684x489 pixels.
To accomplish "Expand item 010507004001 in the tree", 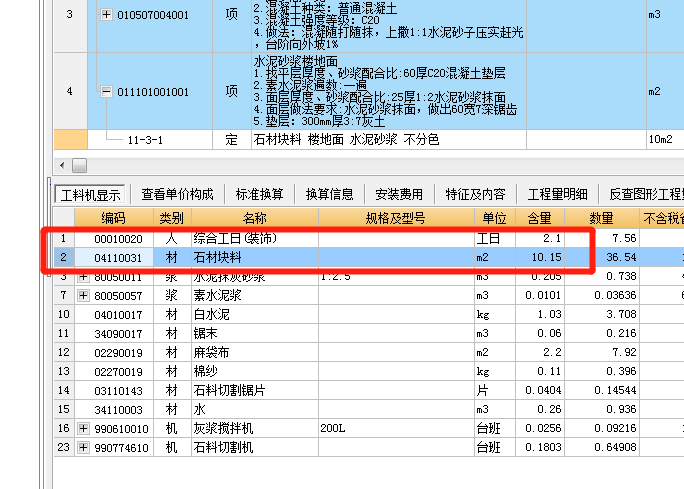I will click(106, 14).
